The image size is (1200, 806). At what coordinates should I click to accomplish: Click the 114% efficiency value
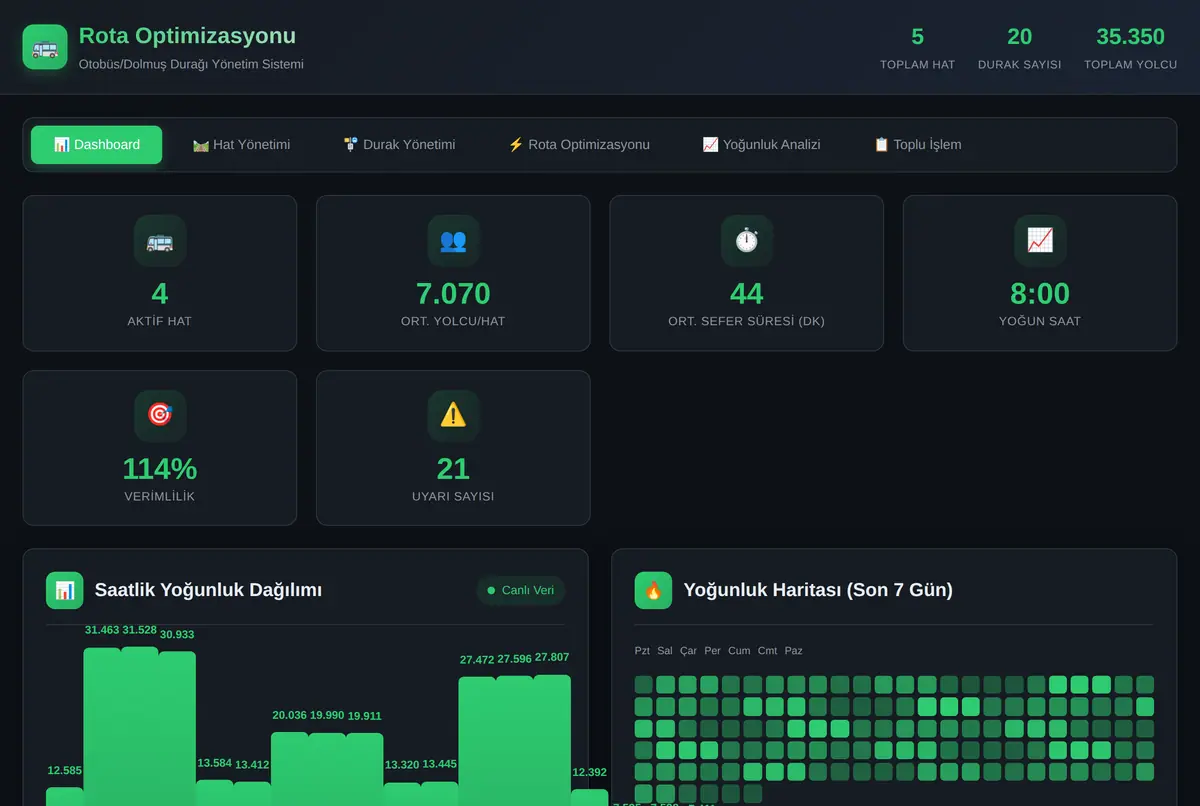click(160, 469)
